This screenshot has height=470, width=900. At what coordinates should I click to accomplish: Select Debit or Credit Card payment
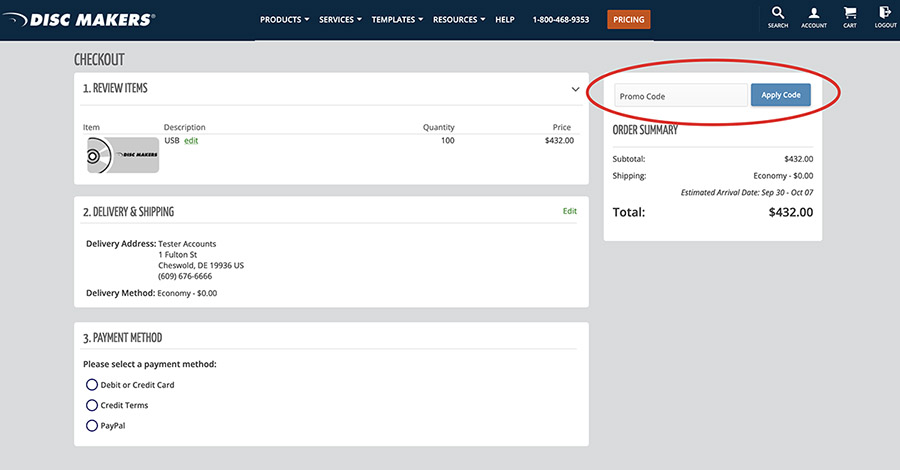[x=92, y=385]
